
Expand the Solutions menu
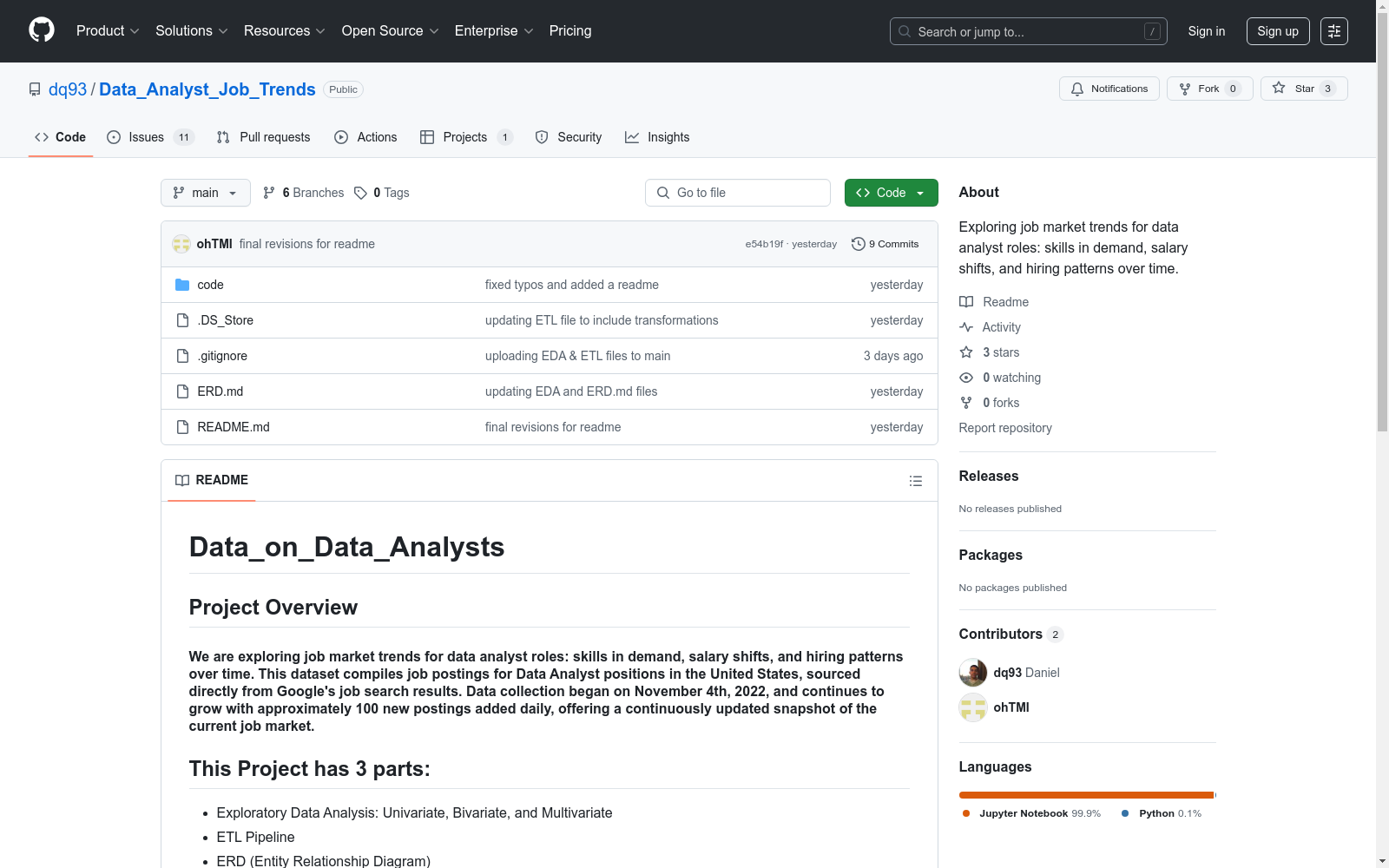click(x=192, y=31)
